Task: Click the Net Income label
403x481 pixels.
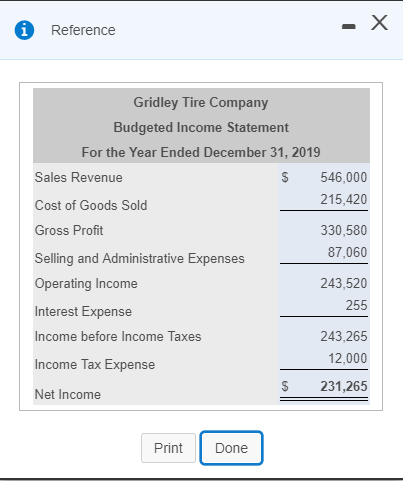Action: [68, 395]
